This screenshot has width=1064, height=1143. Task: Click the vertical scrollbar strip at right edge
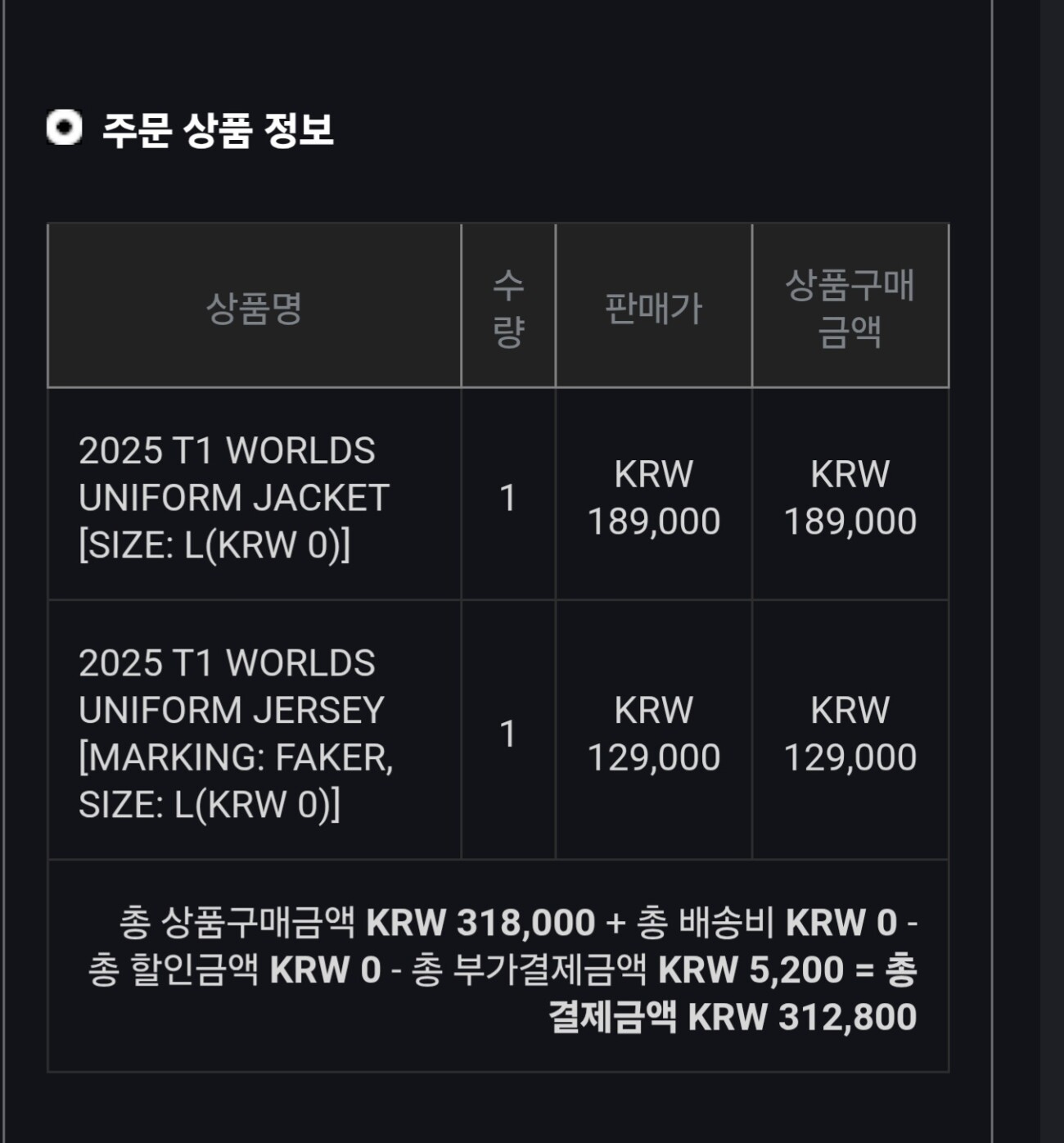[x=1051, y=571]
